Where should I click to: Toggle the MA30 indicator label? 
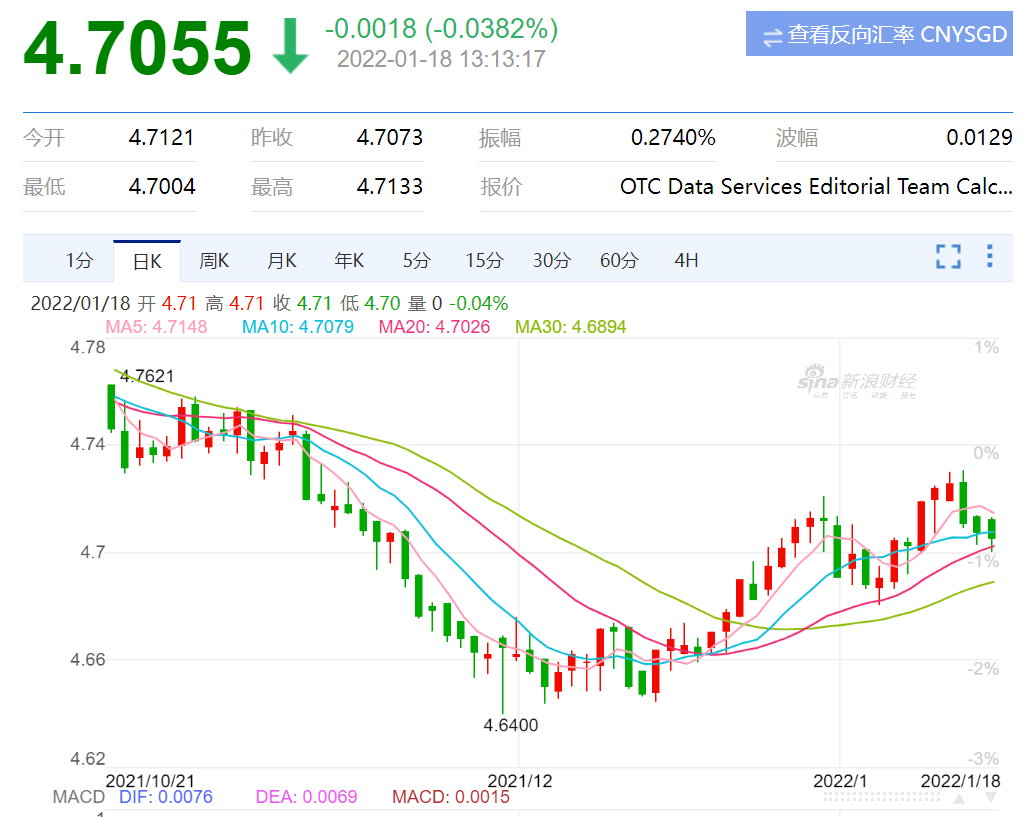tap(567, 326)
